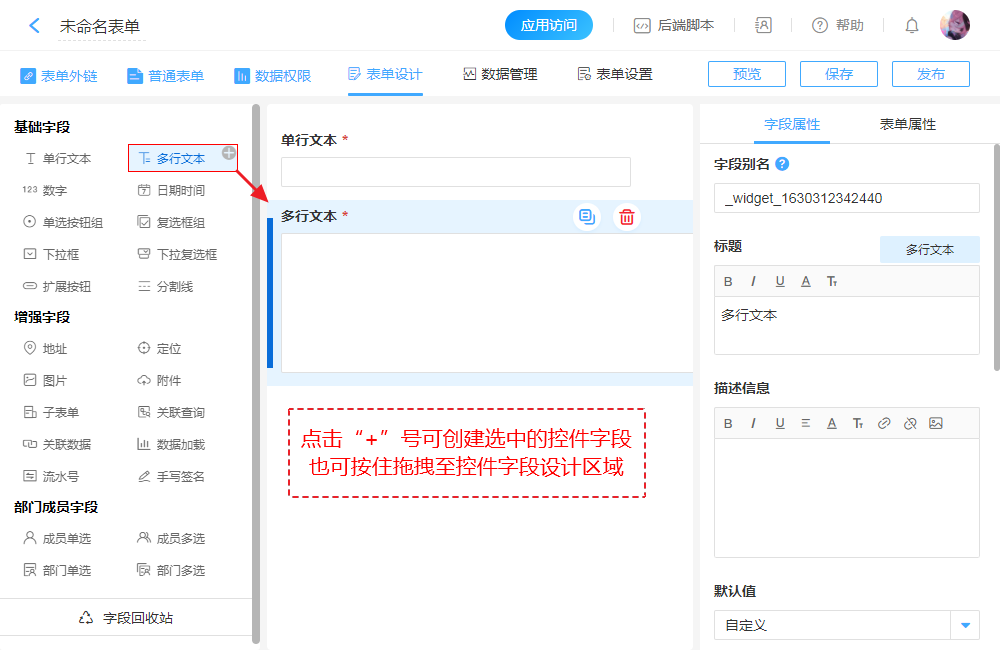Viewport: 1000px width, 650px height.
Task: Switch to the 表单属性 tab
Action: pyautogui.click(x=907, y=124)
